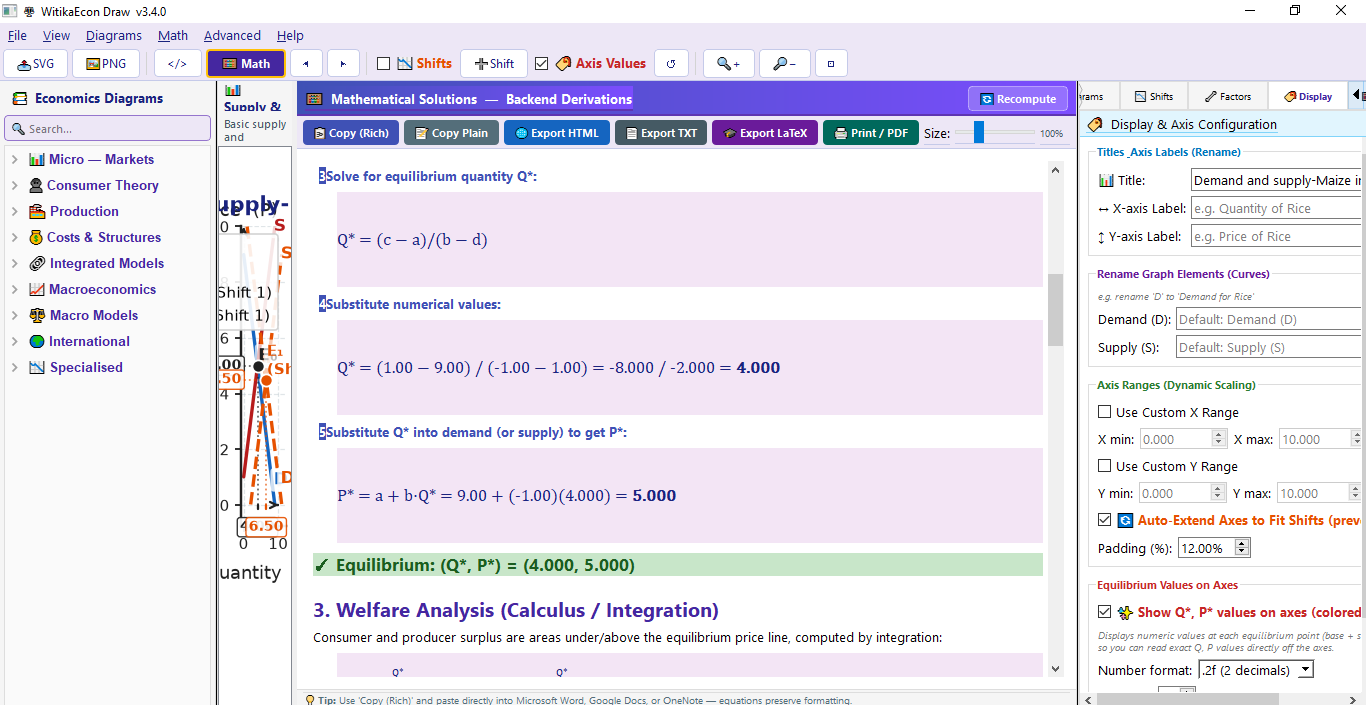Click the right arrow navigation button
The height and width of the screenshot is (705, 1366).
[343, 63]
